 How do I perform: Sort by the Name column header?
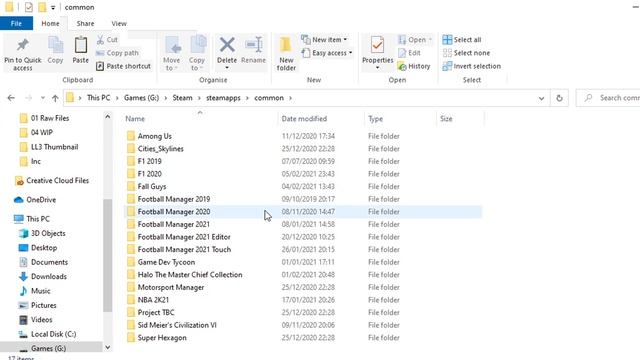tap(200, 119)
